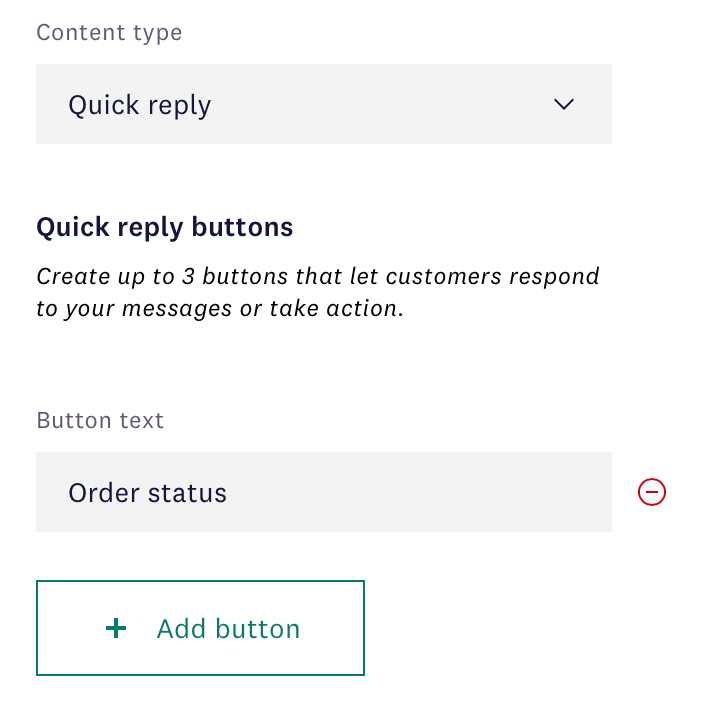Focus the Button text input field
This screenshot has width=702, height=718.
(324, 492)
